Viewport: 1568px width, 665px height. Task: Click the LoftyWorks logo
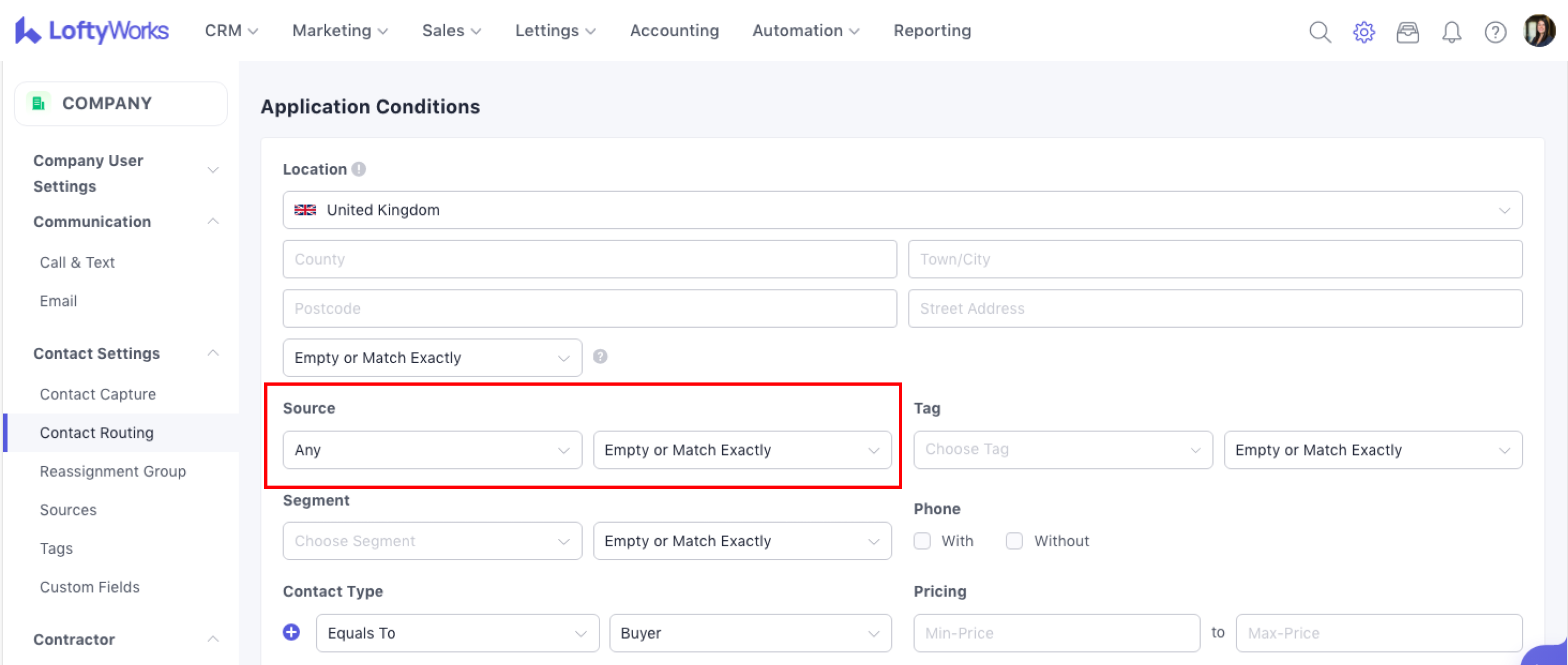(x=92, y=31)
